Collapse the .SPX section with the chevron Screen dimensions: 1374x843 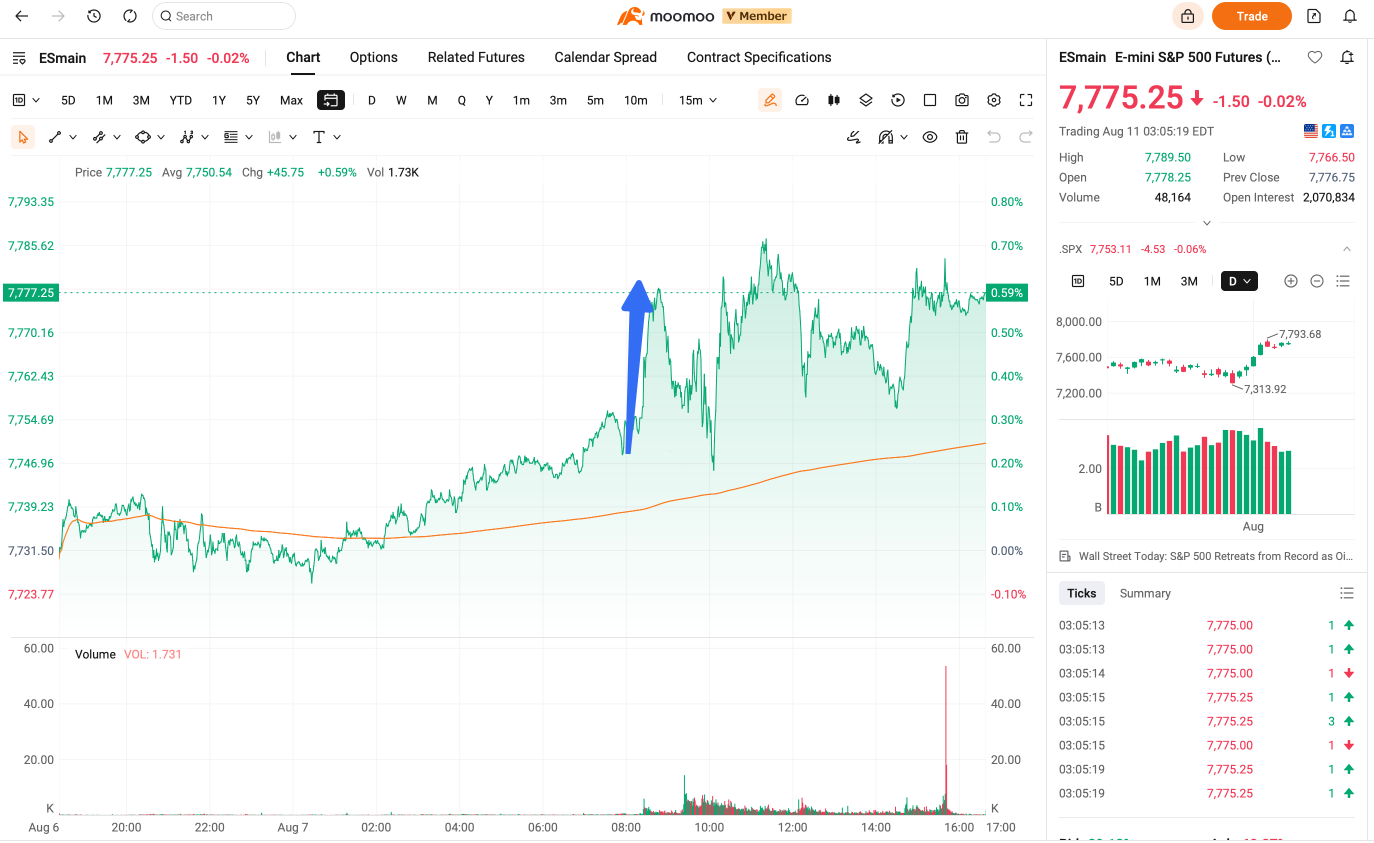tap(1347, 249)
